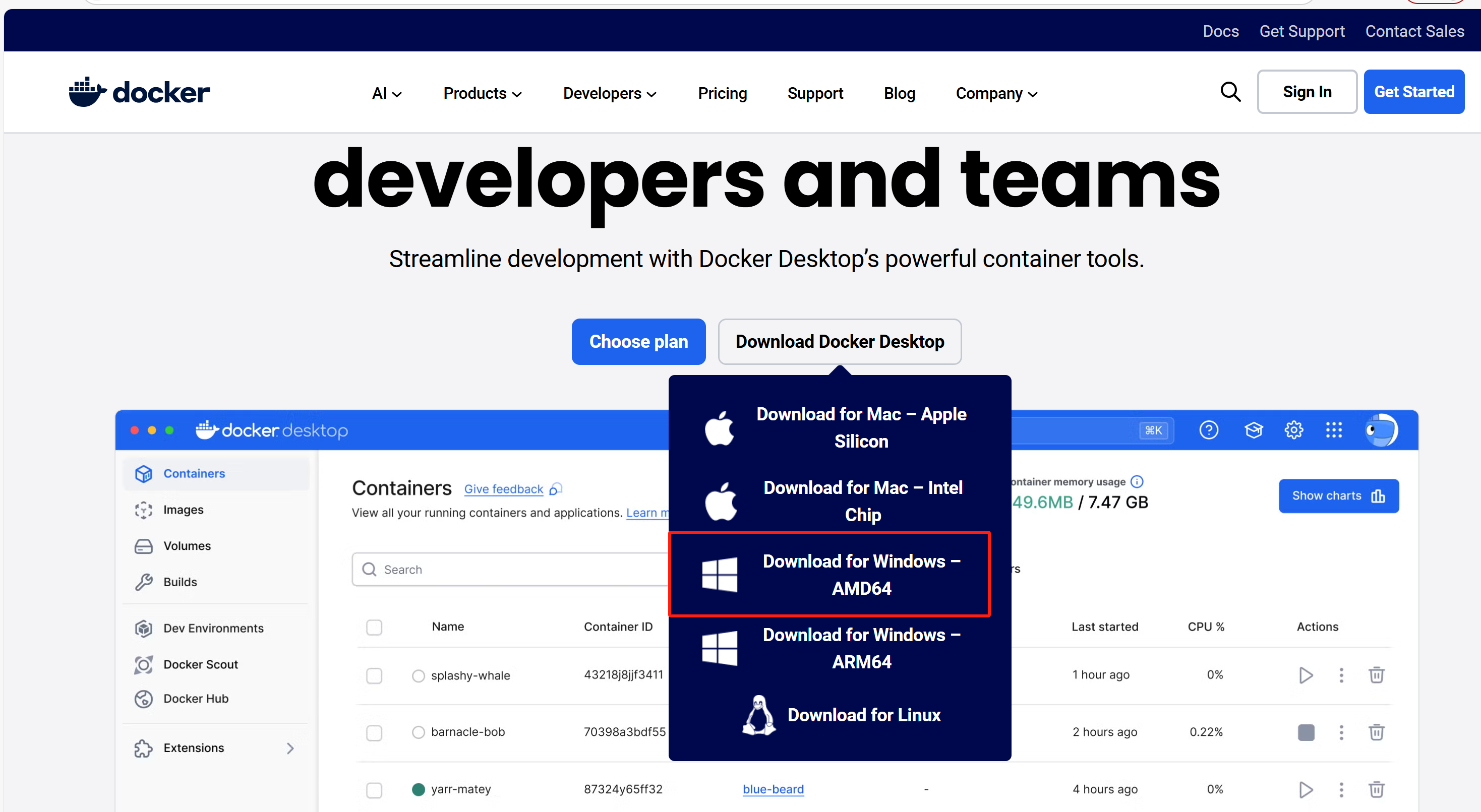The image size is (1481, 812).
Task: Click the Sign In button
Action: click(x=1307, y=92)
